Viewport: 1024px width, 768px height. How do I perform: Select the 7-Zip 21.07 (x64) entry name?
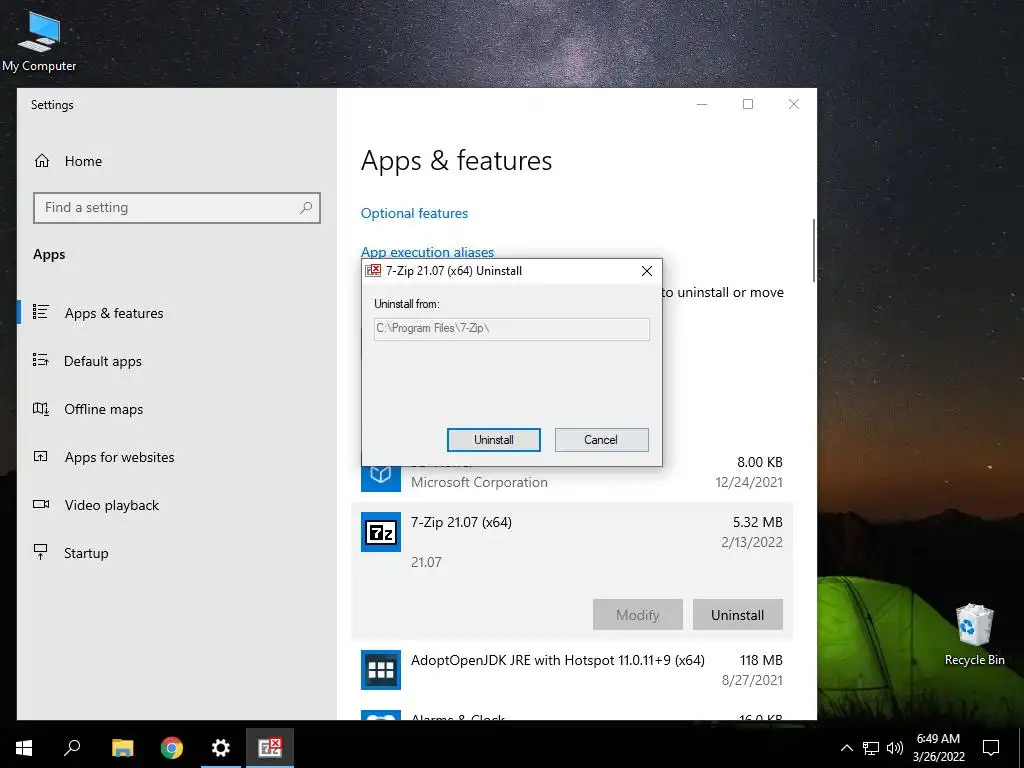(x=461, y=522)
